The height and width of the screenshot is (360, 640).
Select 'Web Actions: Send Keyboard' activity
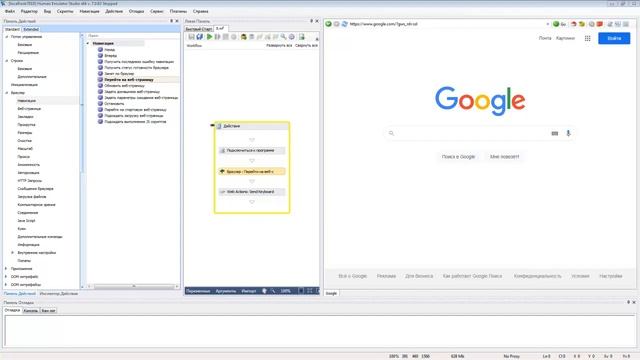[x=251, y=191]
